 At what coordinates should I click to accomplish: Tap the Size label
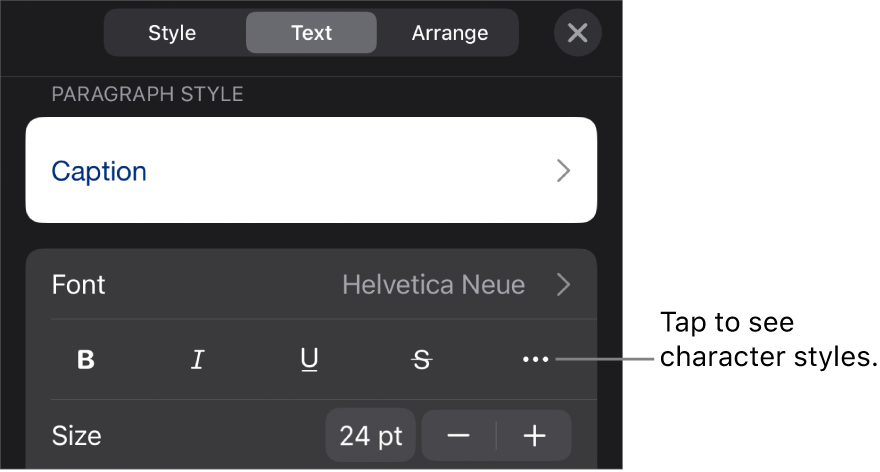pyautogui.click(x=77, y=436)
